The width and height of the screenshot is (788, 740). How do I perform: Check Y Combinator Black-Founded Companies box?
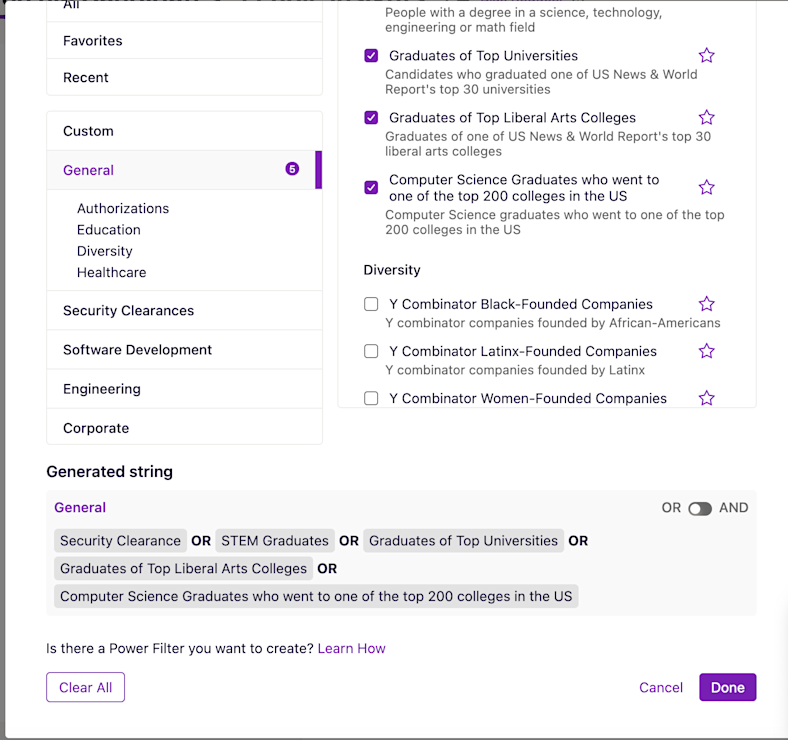[371, 304]
